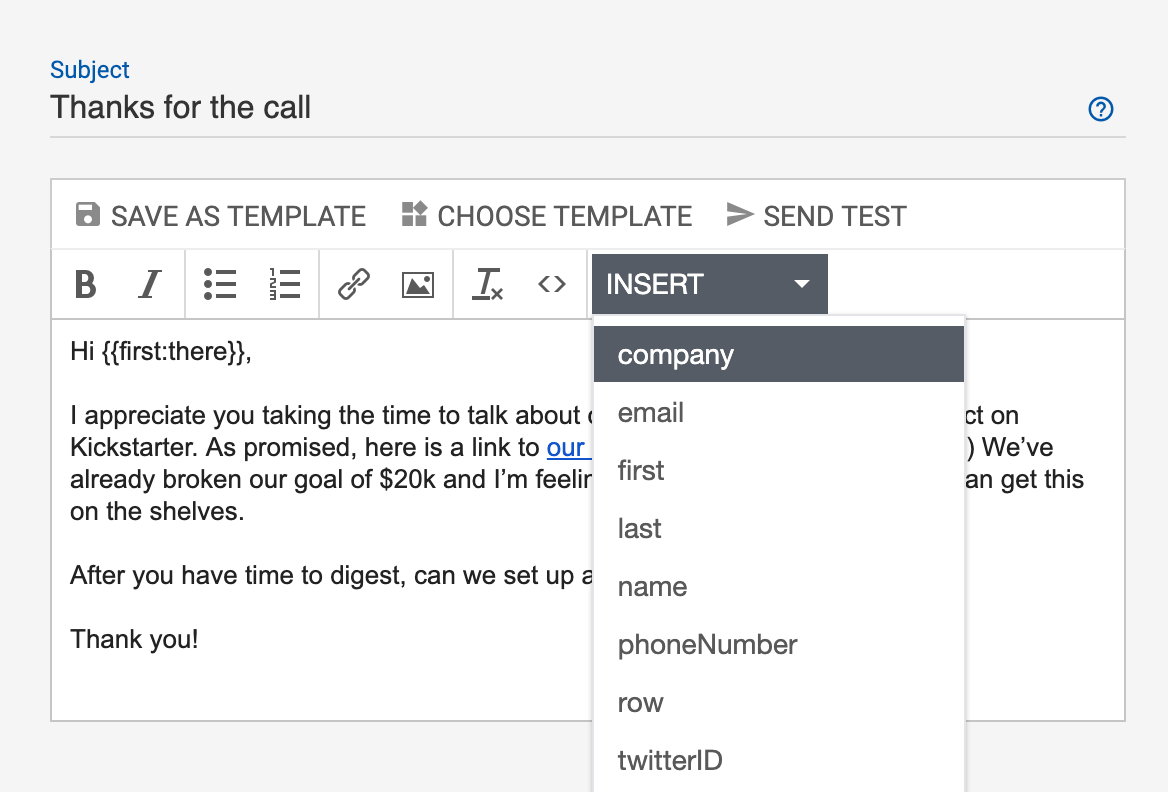
Task: Click SEND TEST to test the email
Action: click(835, 215)
